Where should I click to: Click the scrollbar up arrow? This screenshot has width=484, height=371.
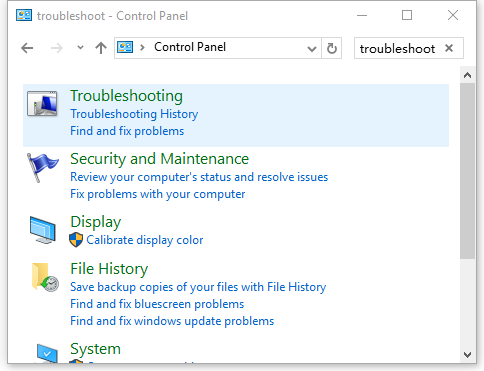coord(467,75)
